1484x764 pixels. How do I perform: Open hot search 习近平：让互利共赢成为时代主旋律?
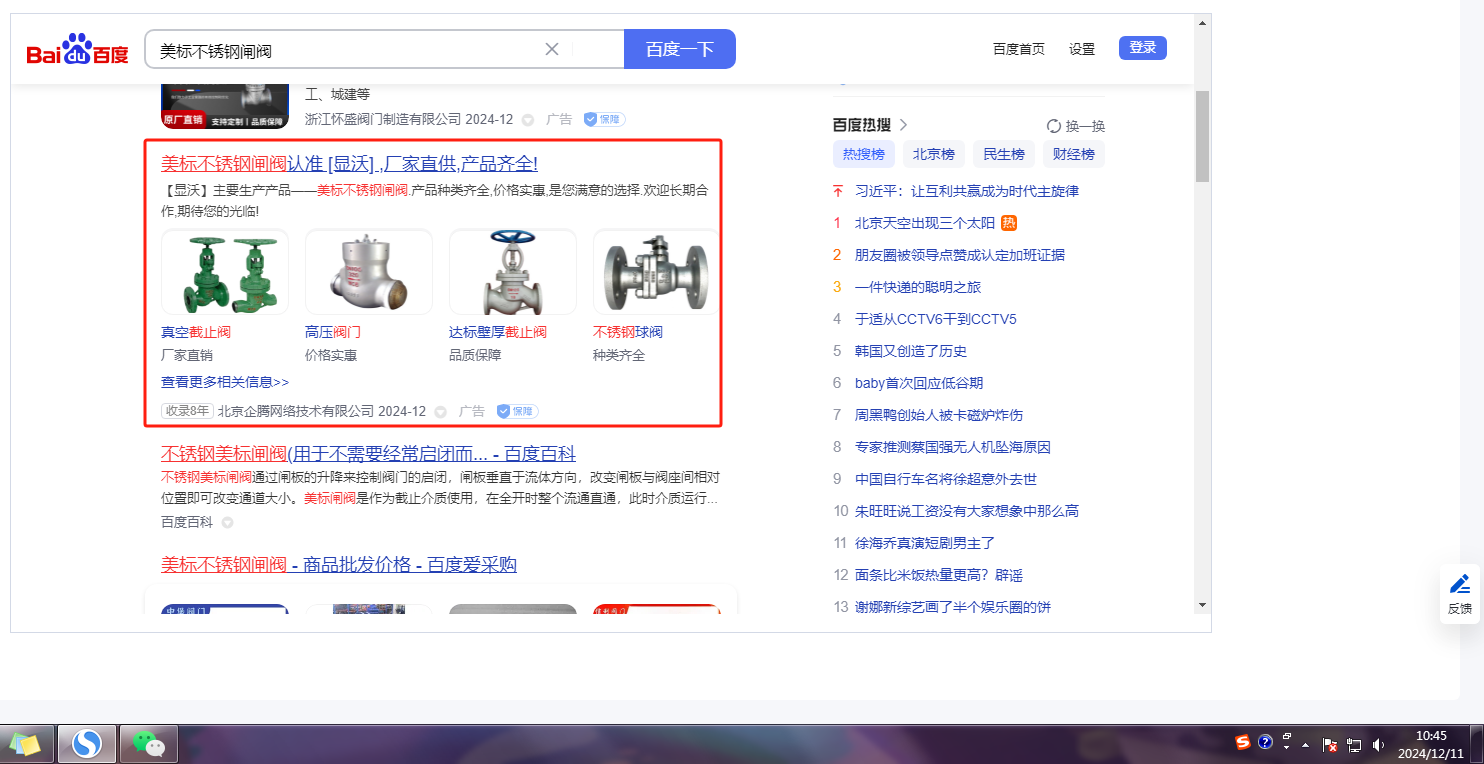coord(967,191)
